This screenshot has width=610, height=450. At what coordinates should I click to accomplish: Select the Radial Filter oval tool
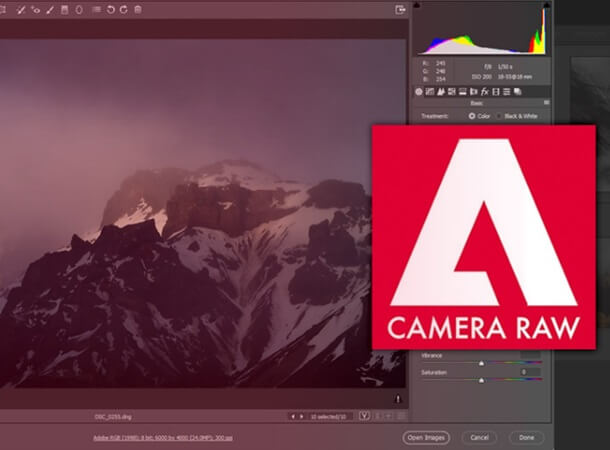pos(79,10)
